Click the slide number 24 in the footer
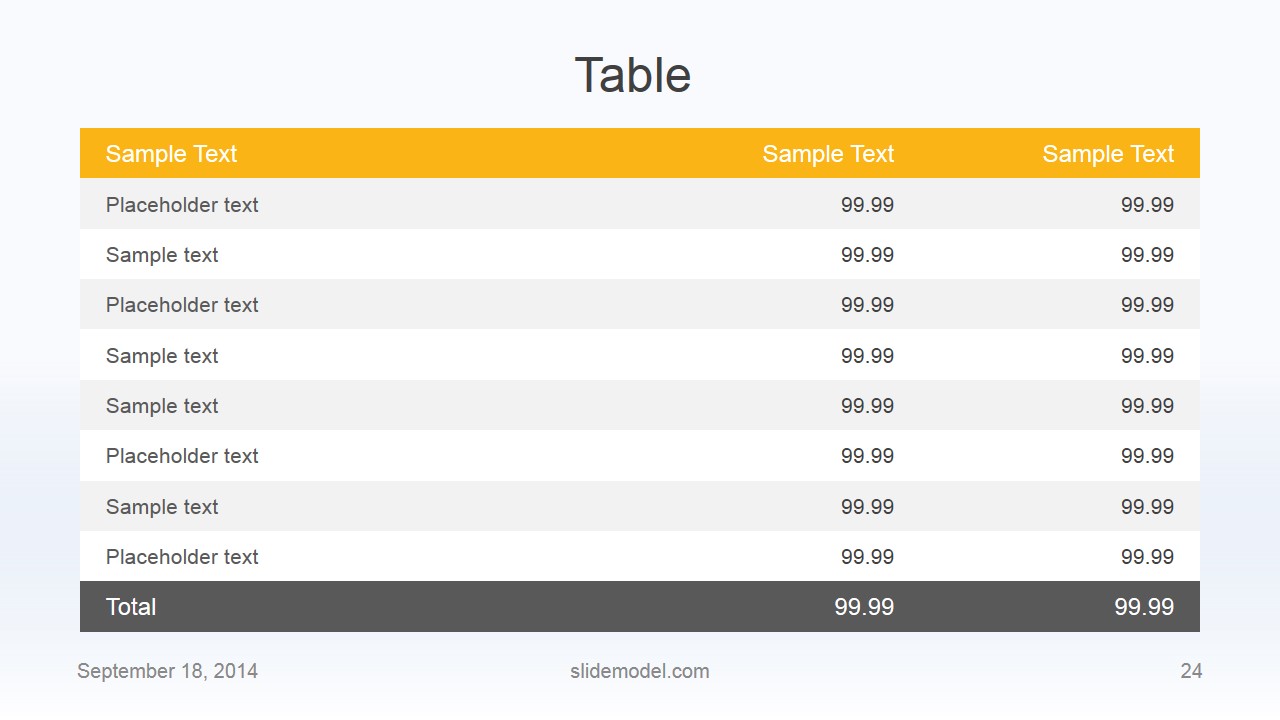Viewport: 1280px width, 720px height. 1191,671
